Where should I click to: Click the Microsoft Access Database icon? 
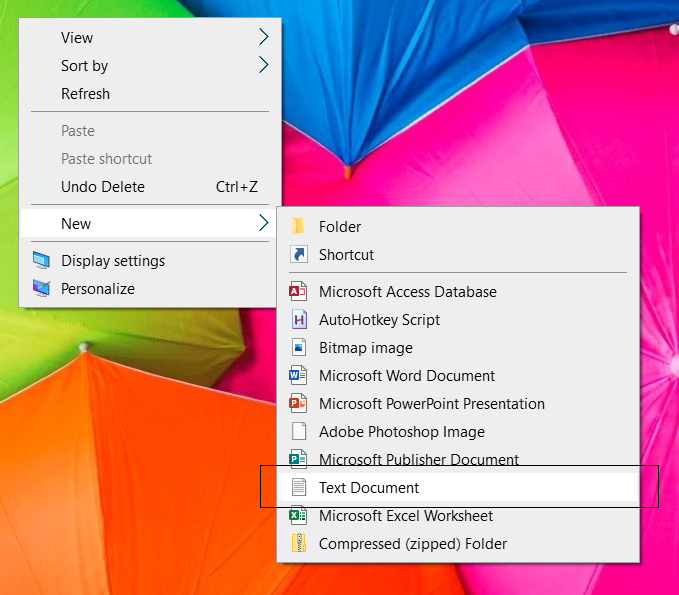(x=298, y=291)
